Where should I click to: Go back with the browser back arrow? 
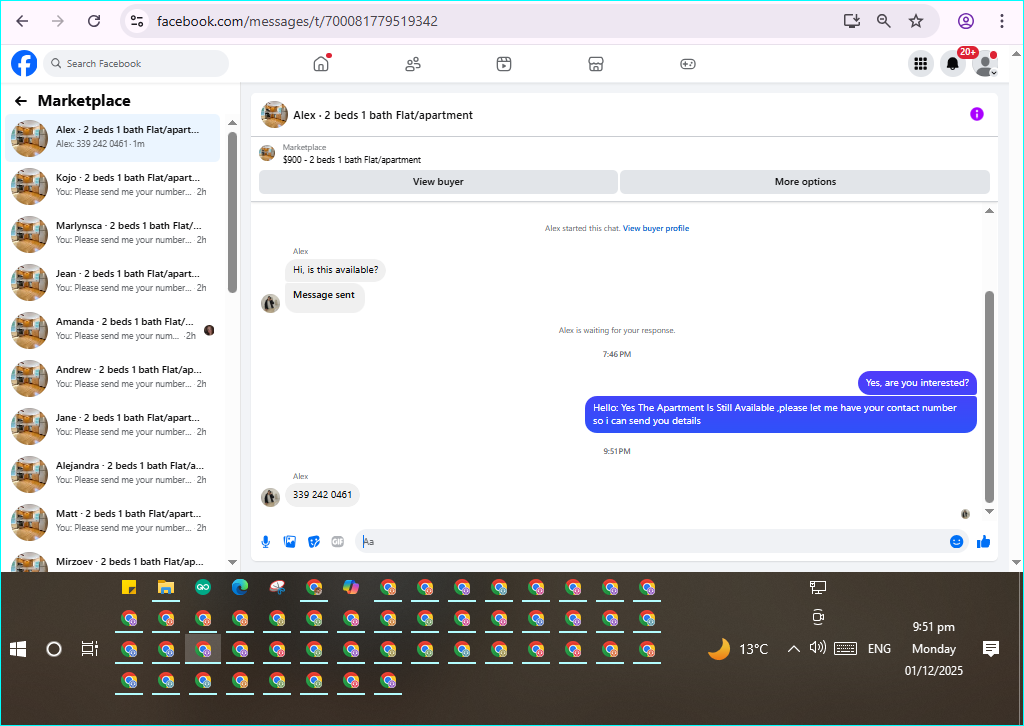point(22,21)
